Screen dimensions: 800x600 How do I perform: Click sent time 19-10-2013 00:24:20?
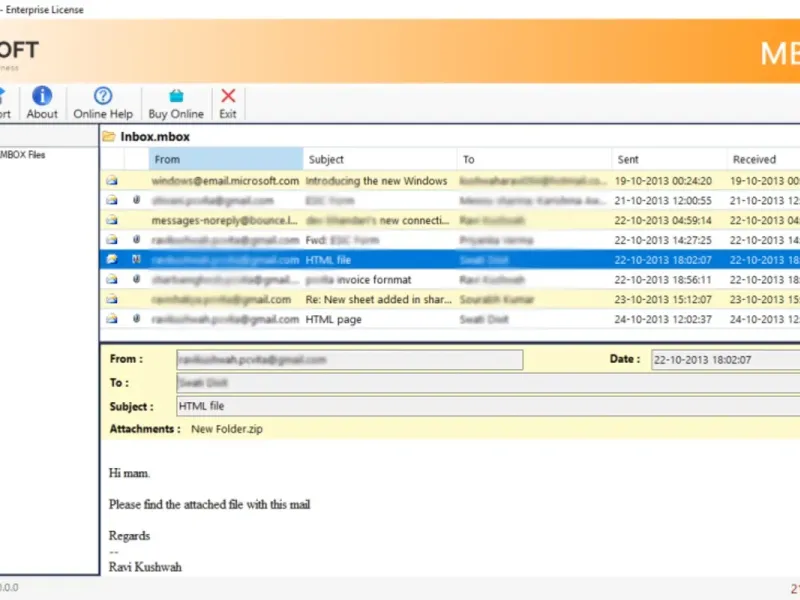point(663,181)
